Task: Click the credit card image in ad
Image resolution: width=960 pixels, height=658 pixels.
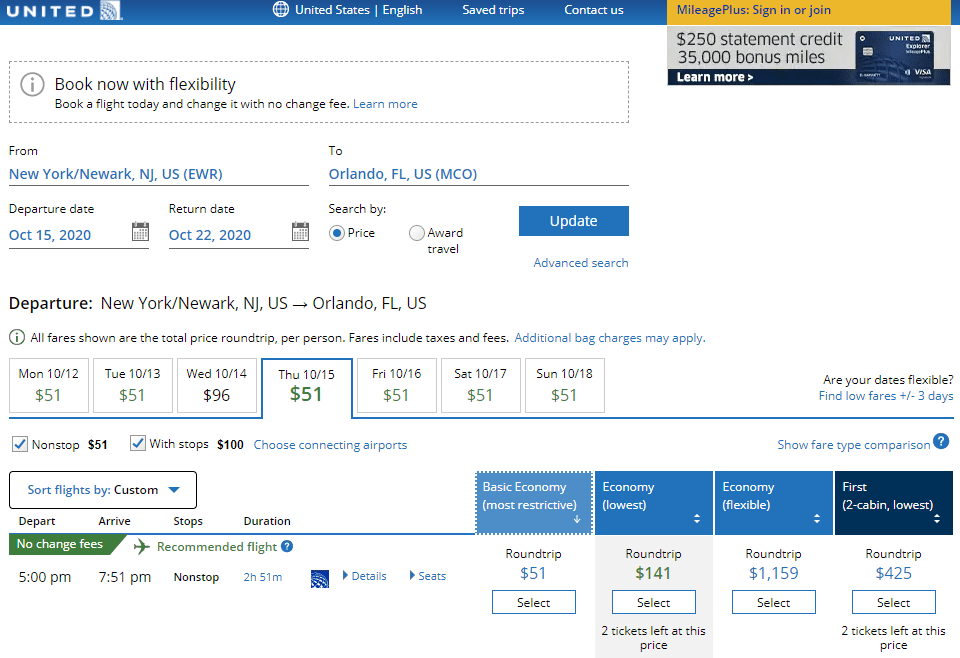Action: (894, 55)
